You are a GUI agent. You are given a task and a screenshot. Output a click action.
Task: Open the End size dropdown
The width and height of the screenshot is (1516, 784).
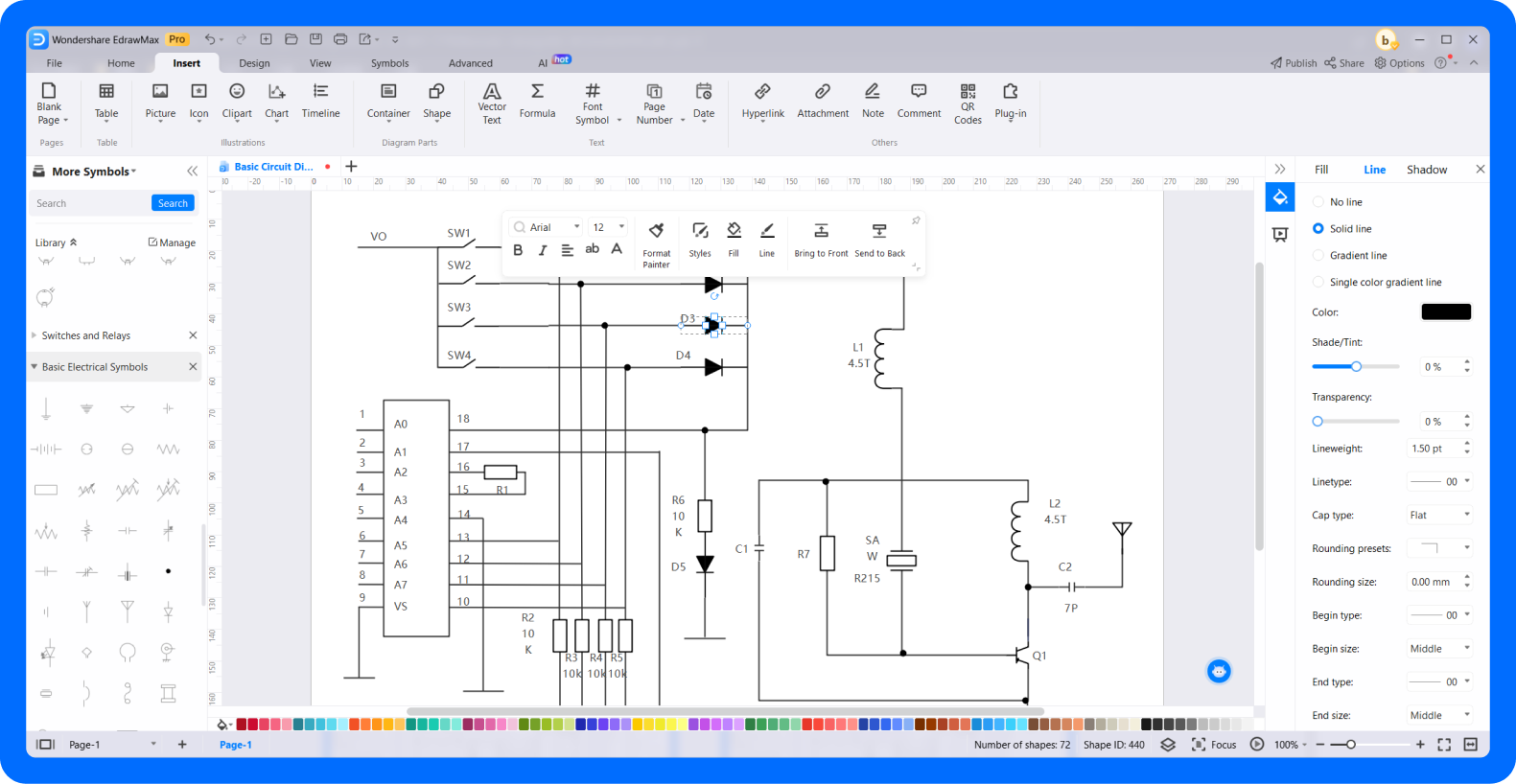click(x=1439, y=715)
